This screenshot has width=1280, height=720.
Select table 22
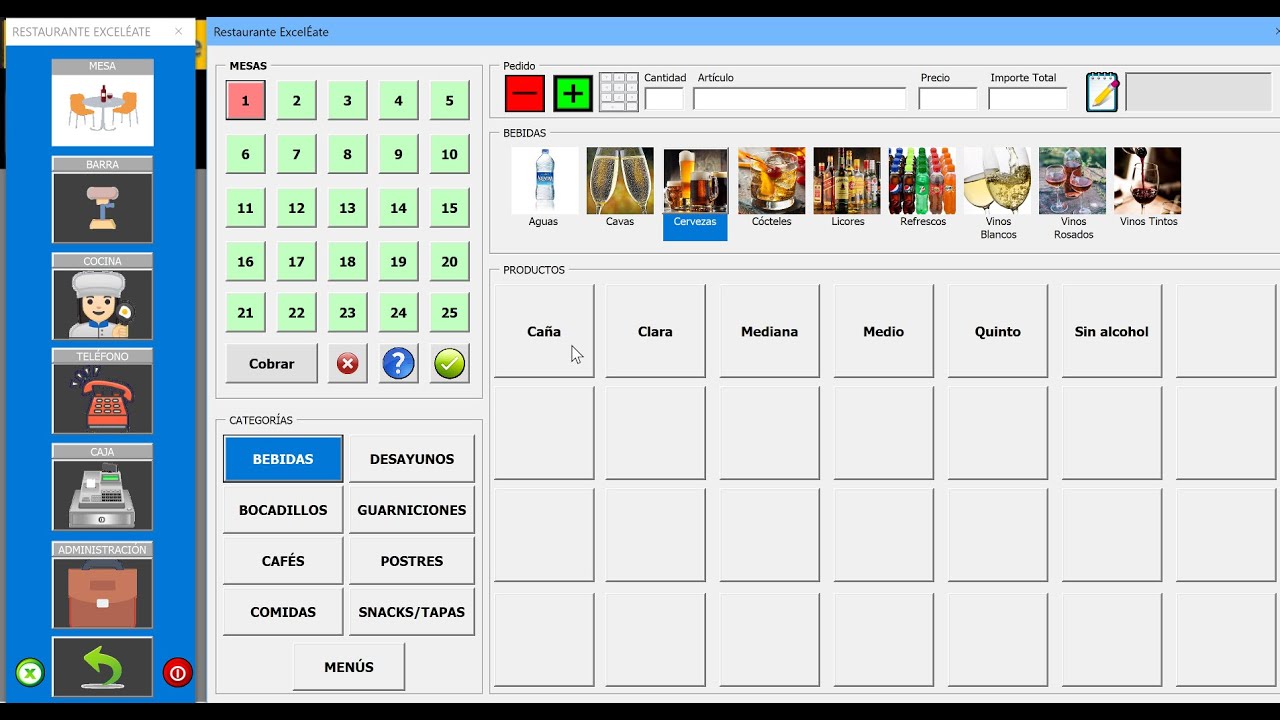pos(296,313)
